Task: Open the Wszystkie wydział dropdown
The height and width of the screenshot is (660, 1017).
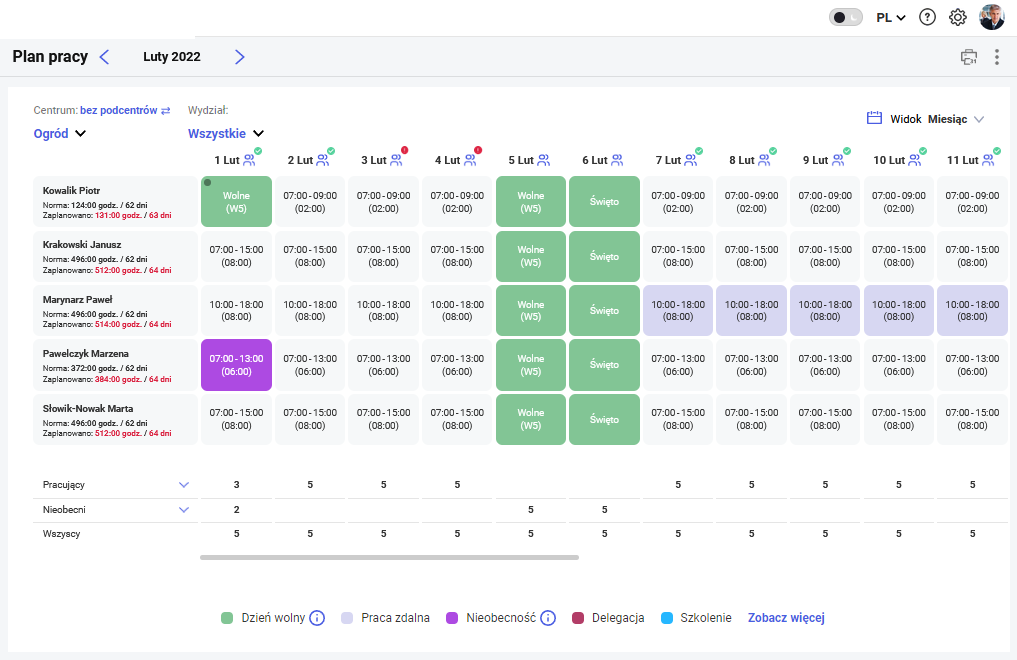Action: tap(226, 134)
